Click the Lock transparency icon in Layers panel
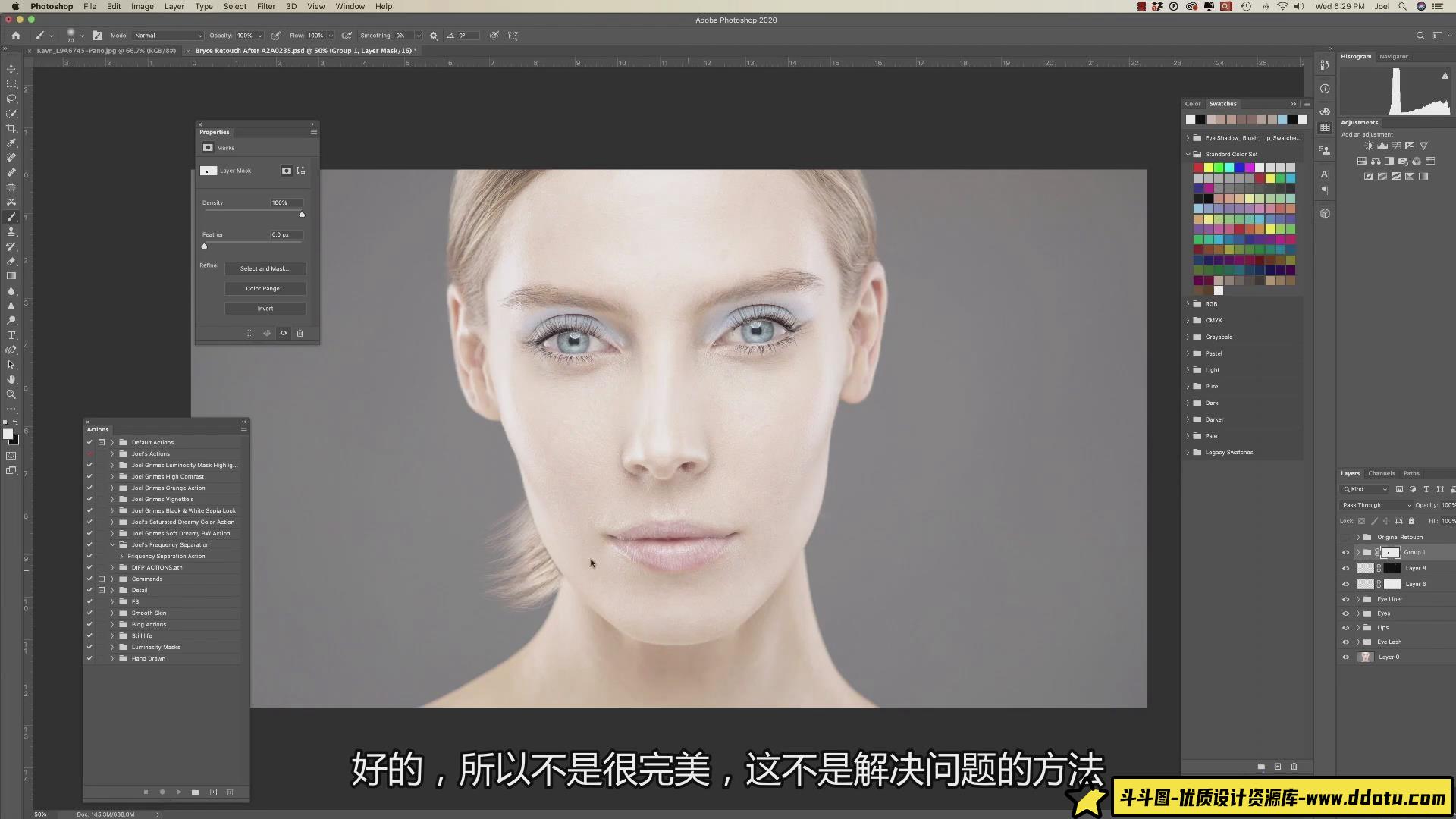The width and height of the screenshot is (1456, 819). (1361, 521)
